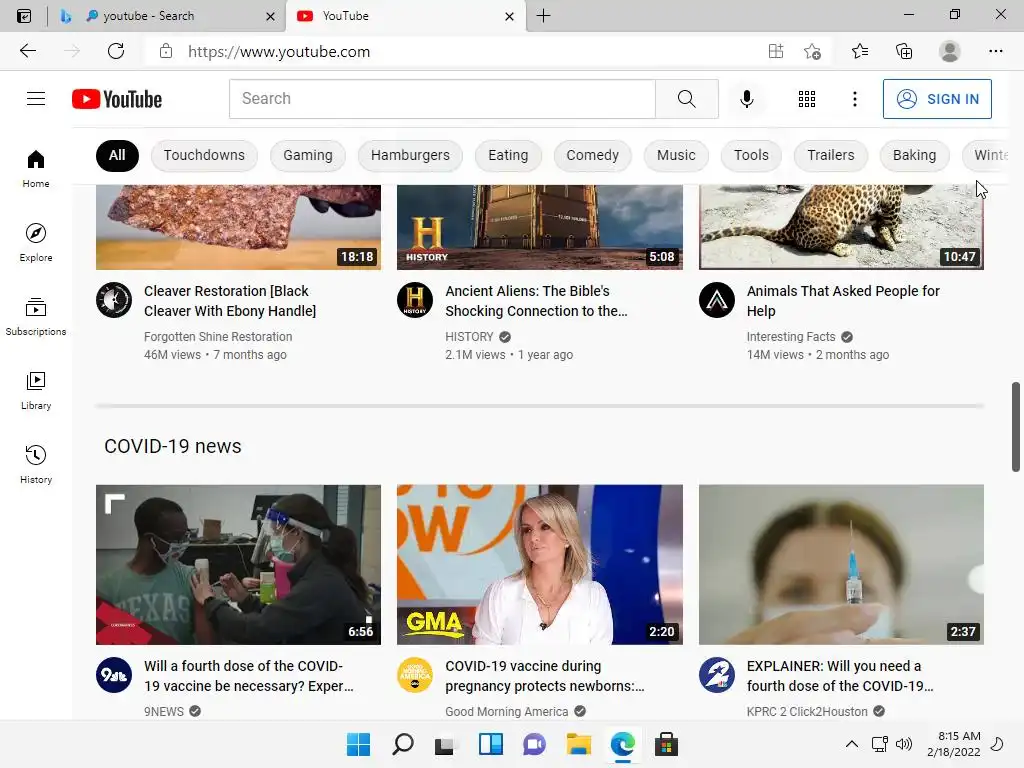Open Library in the sidebar
This screenshot has width=1024, height=768.
[x=36, y=391]
